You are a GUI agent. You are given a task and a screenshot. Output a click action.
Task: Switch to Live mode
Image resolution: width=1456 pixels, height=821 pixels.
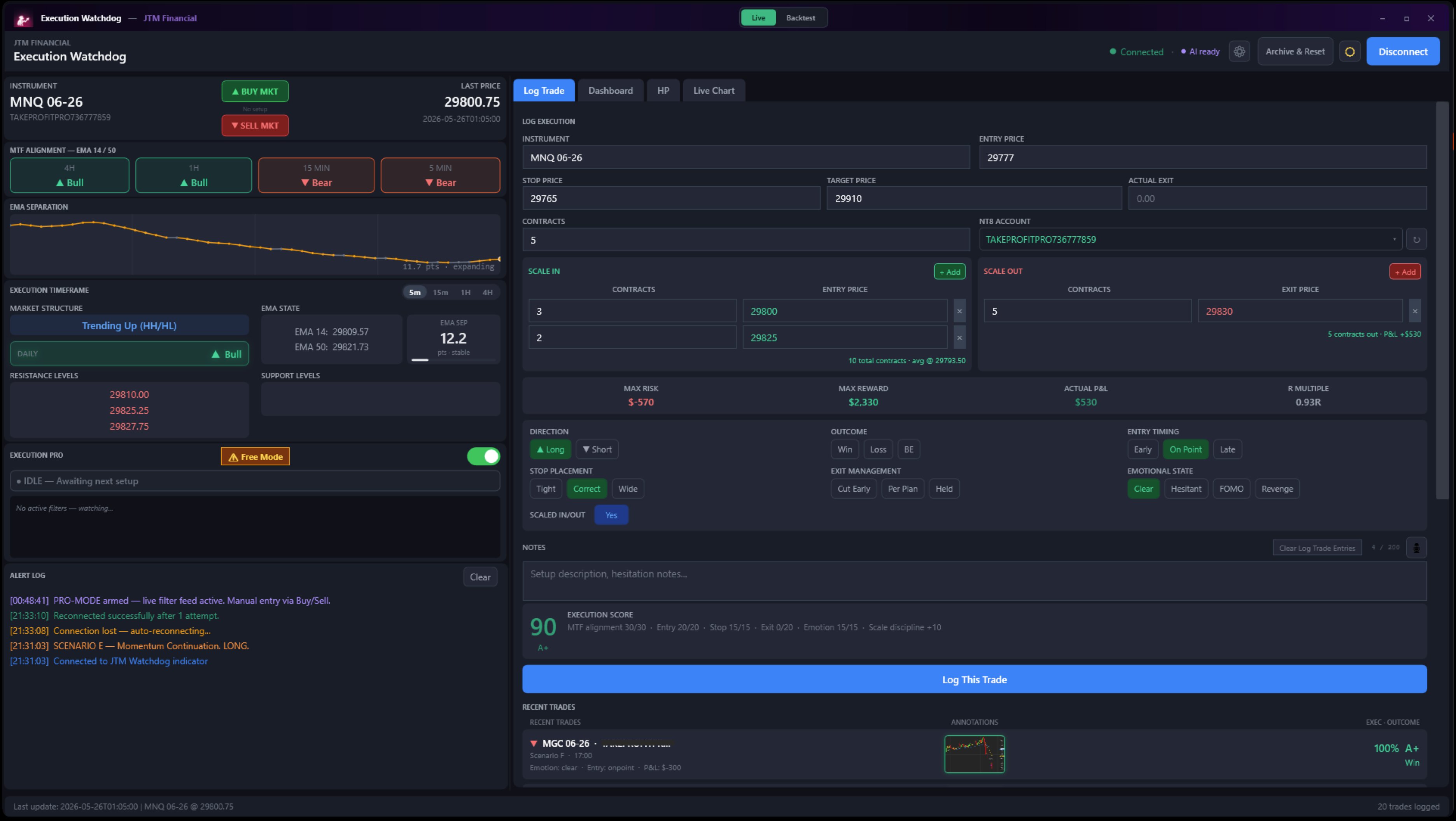tap(758, 18)
